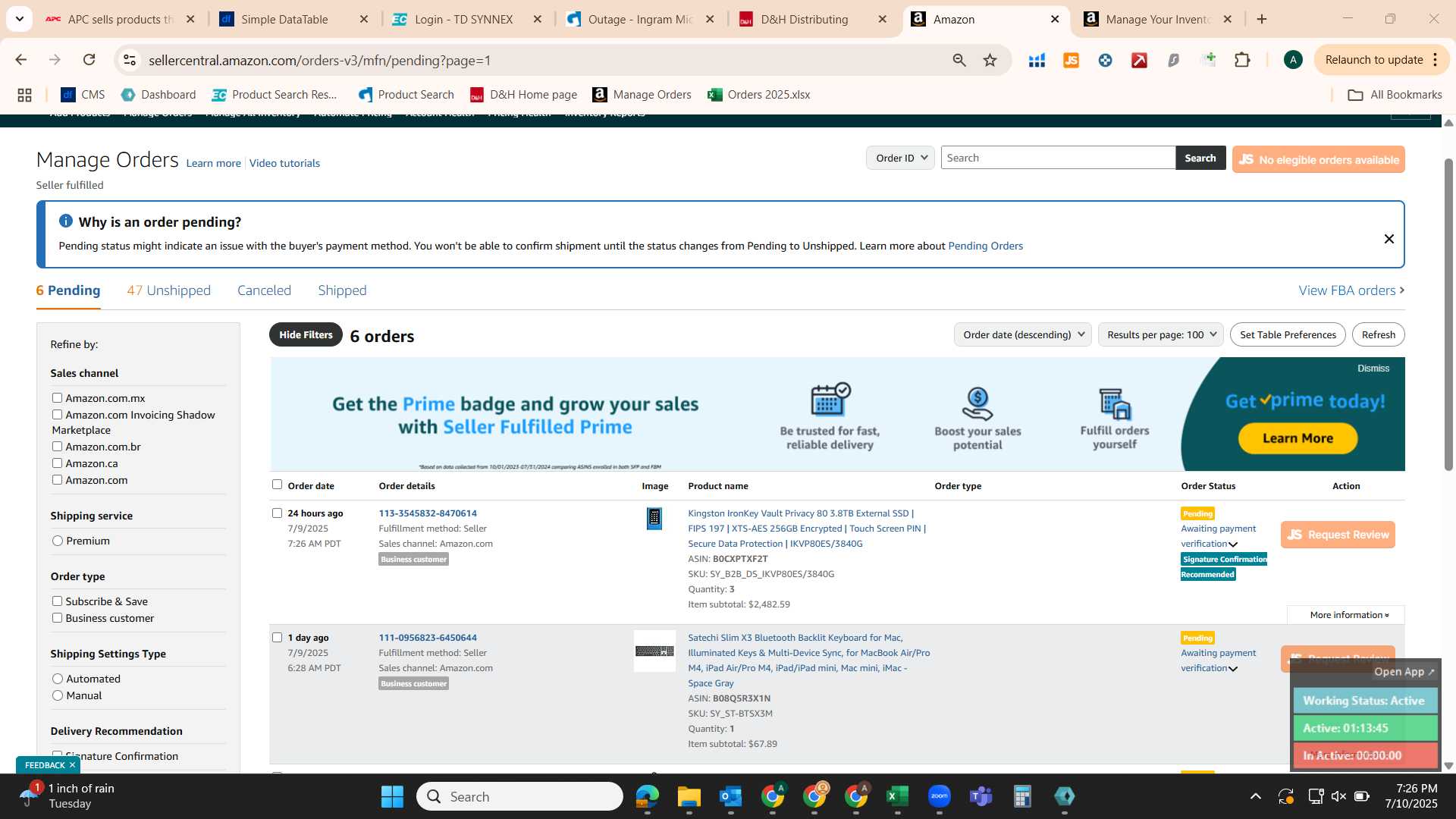Check Business customer order type filter
The height and width of the screenshot is (819, 1456).
[57, 617]
